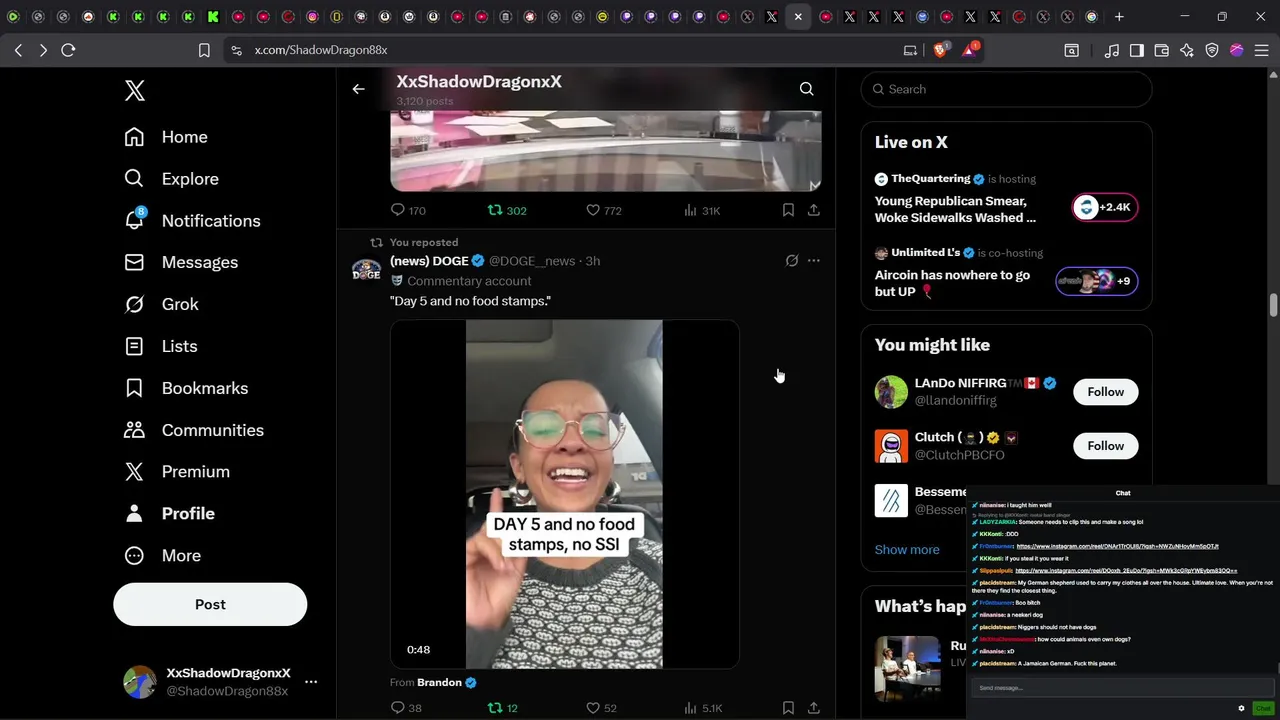
Task: Play the Day 5 food stamps video
Action: (x=564, y=494)
